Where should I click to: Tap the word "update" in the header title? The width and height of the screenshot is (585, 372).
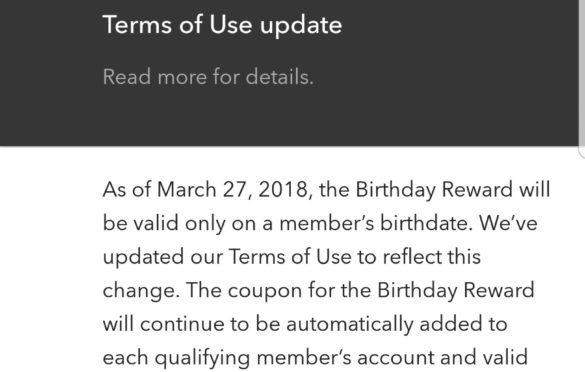(x=301, y=26)
